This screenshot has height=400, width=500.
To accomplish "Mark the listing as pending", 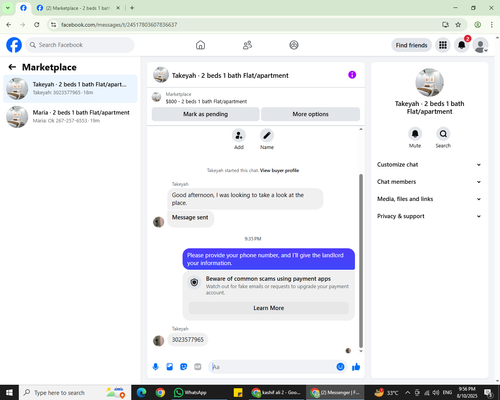I will coord(205,114).
